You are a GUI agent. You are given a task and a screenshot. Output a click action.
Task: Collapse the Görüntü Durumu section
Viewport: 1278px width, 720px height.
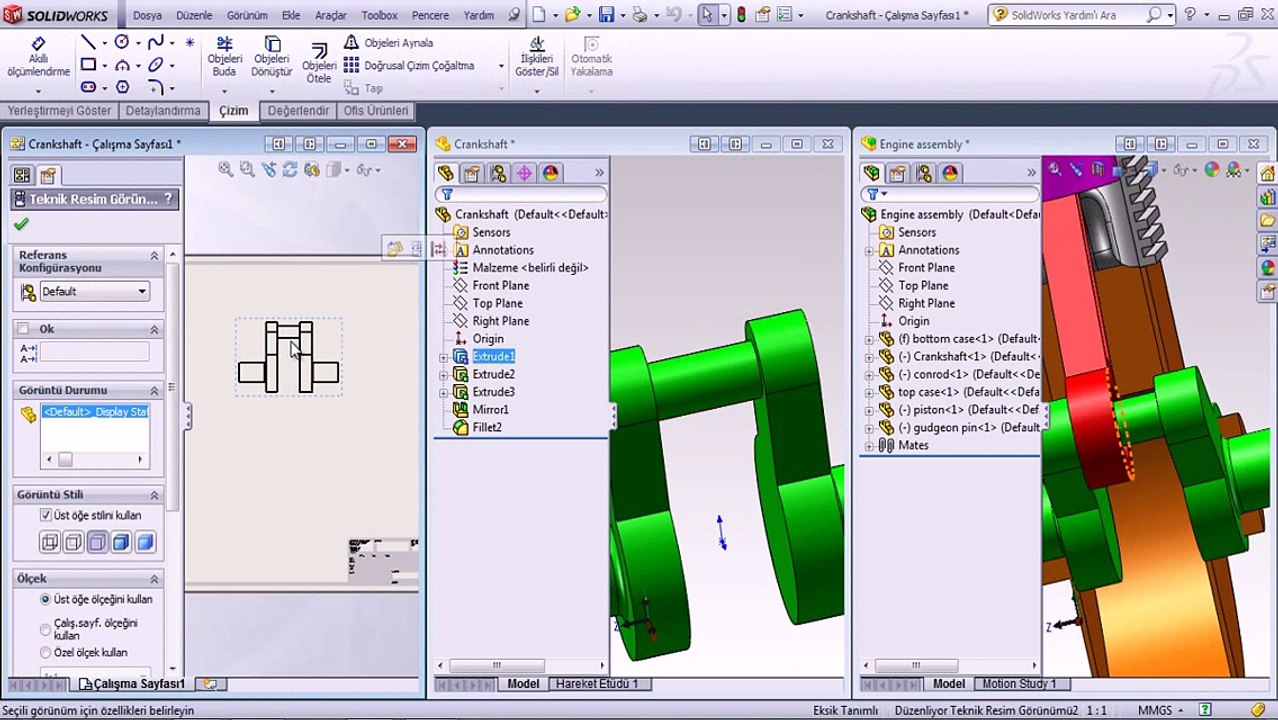(154, 390)
